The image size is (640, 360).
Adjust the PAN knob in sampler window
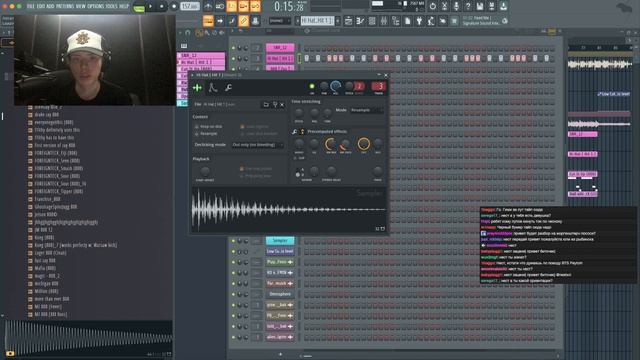(324, 86)
